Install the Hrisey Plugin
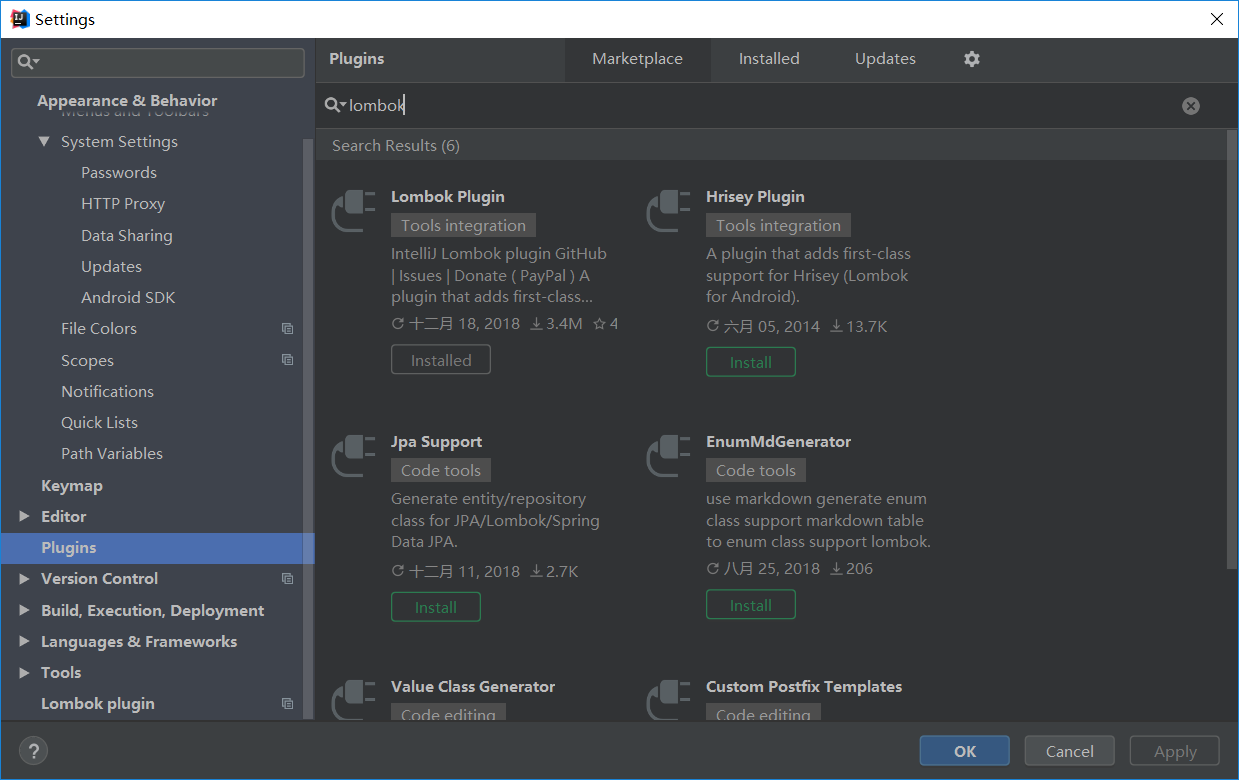Image resolution: width=1239 pixels, height=780 pixels. pyautogui.click(x=750, y=361)
